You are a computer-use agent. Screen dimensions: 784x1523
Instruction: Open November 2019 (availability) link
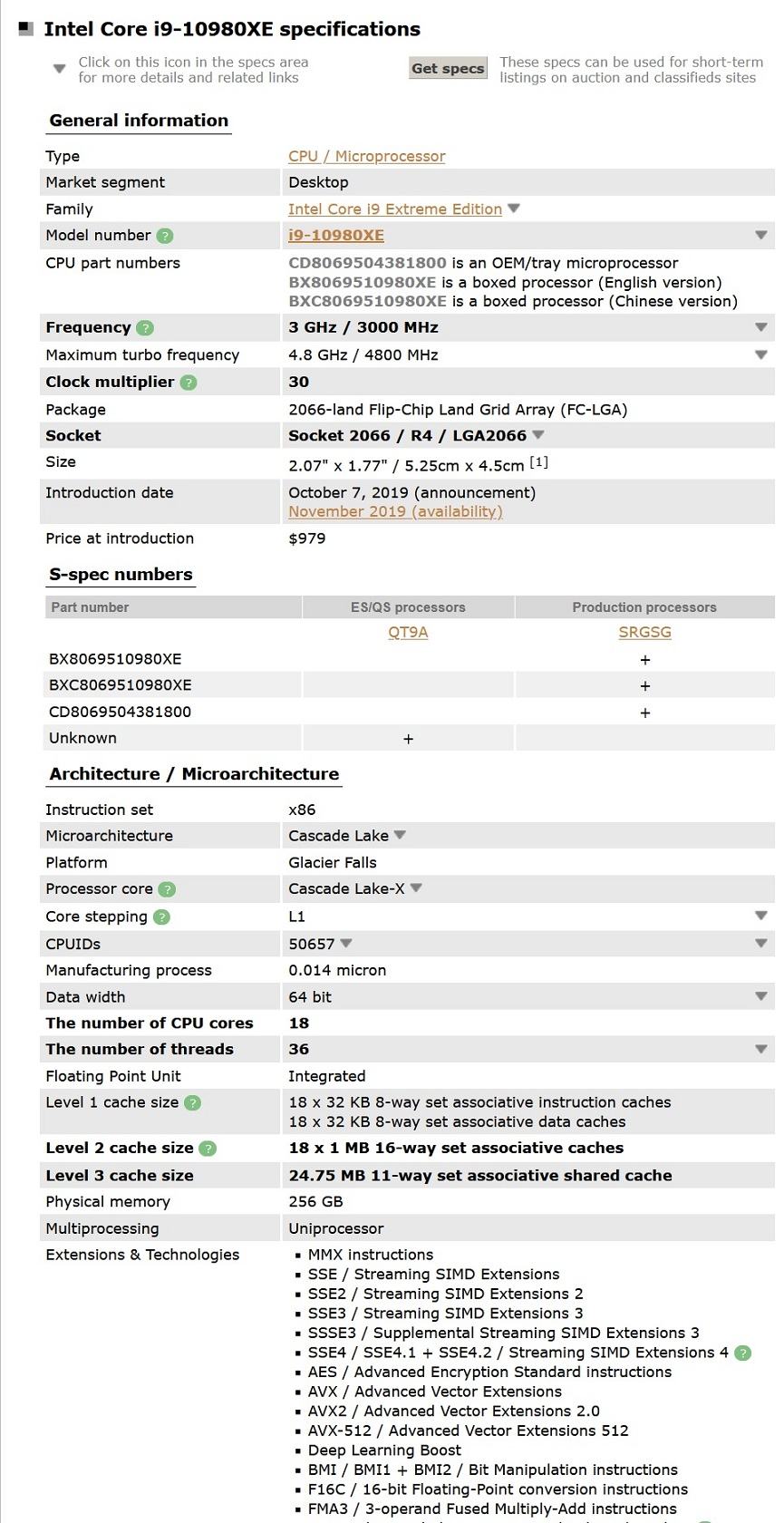coord(395,511)
